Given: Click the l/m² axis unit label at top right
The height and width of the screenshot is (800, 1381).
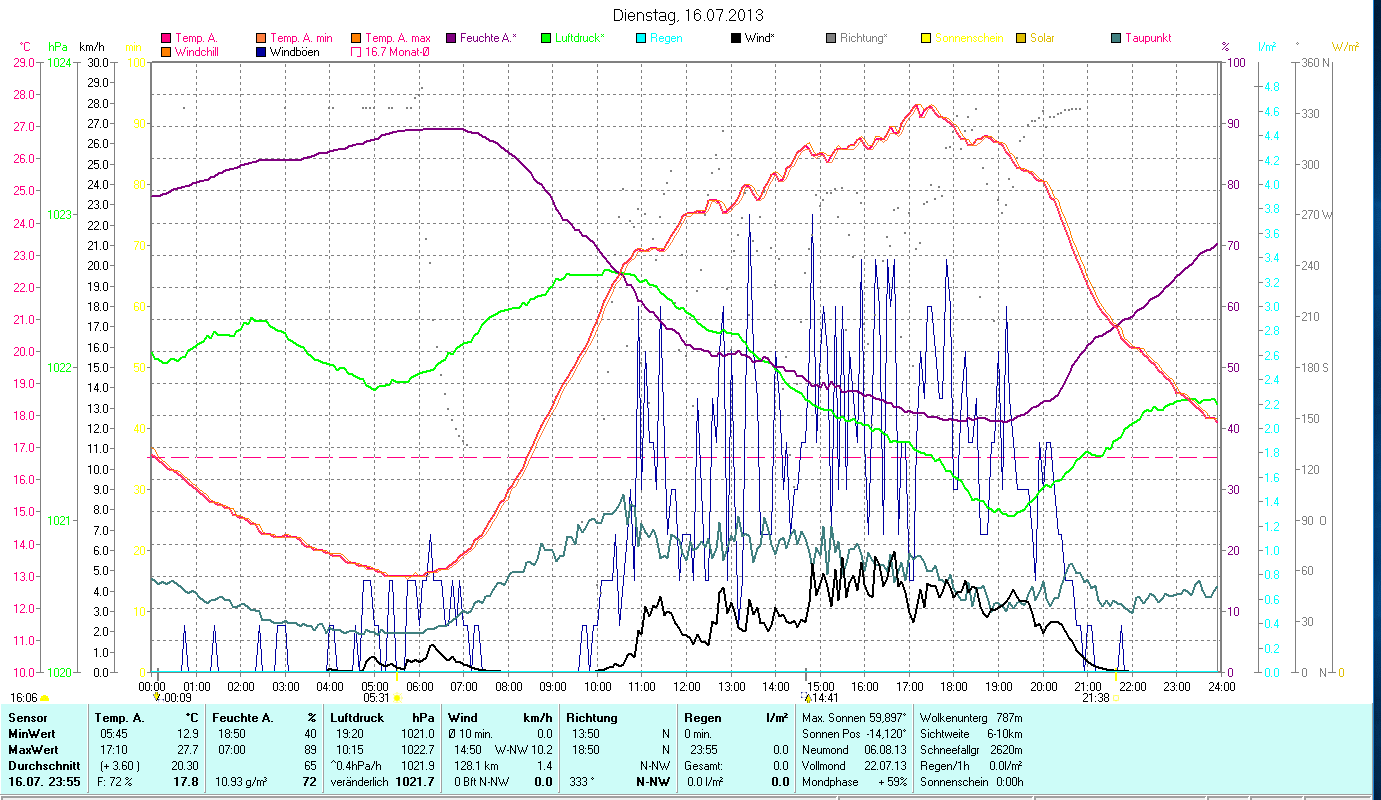Looking at the screenshot, I should 1266,47.
